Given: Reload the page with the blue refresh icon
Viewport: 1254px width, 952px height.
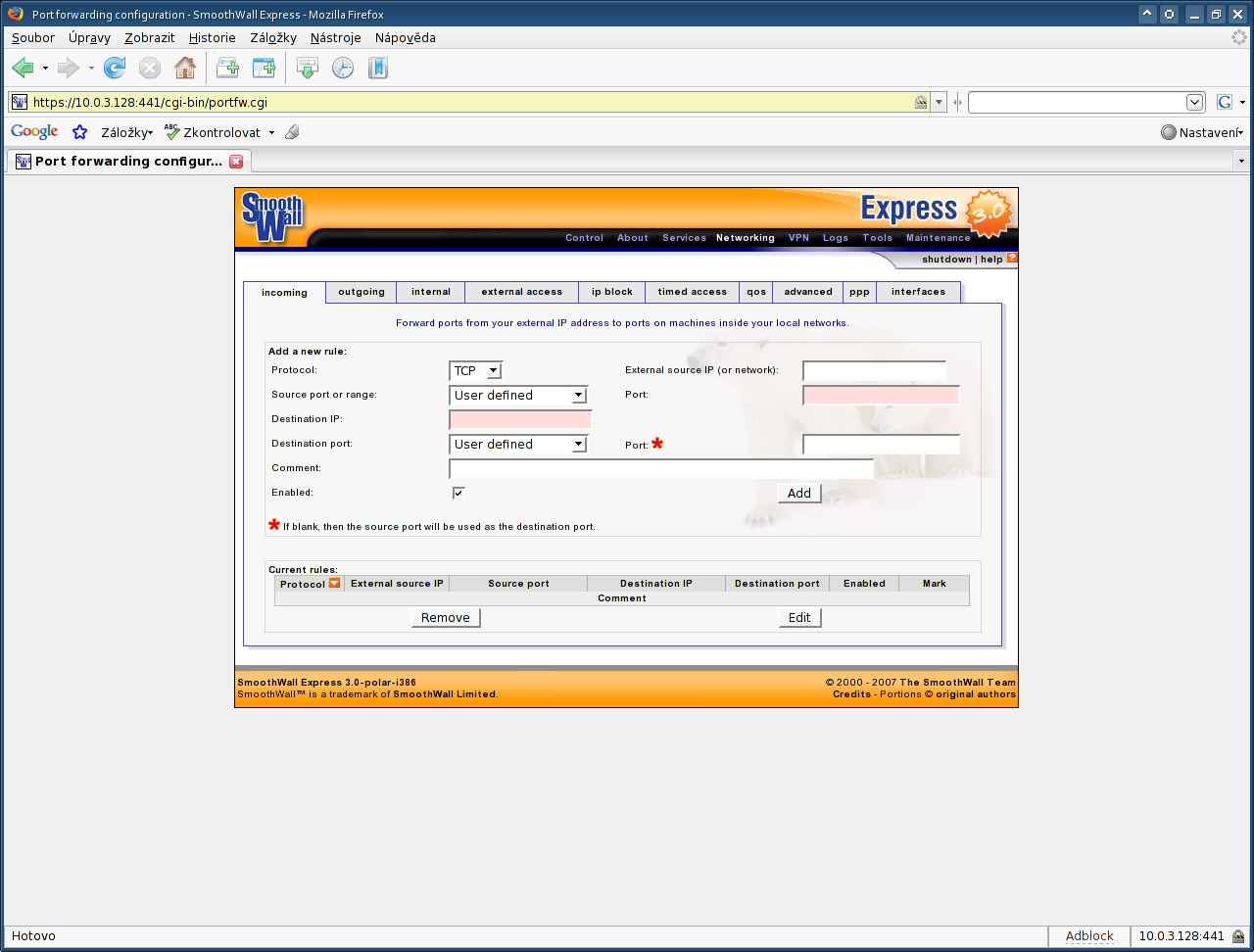Looking at the screenshot, I should click(x=115, y=68).
